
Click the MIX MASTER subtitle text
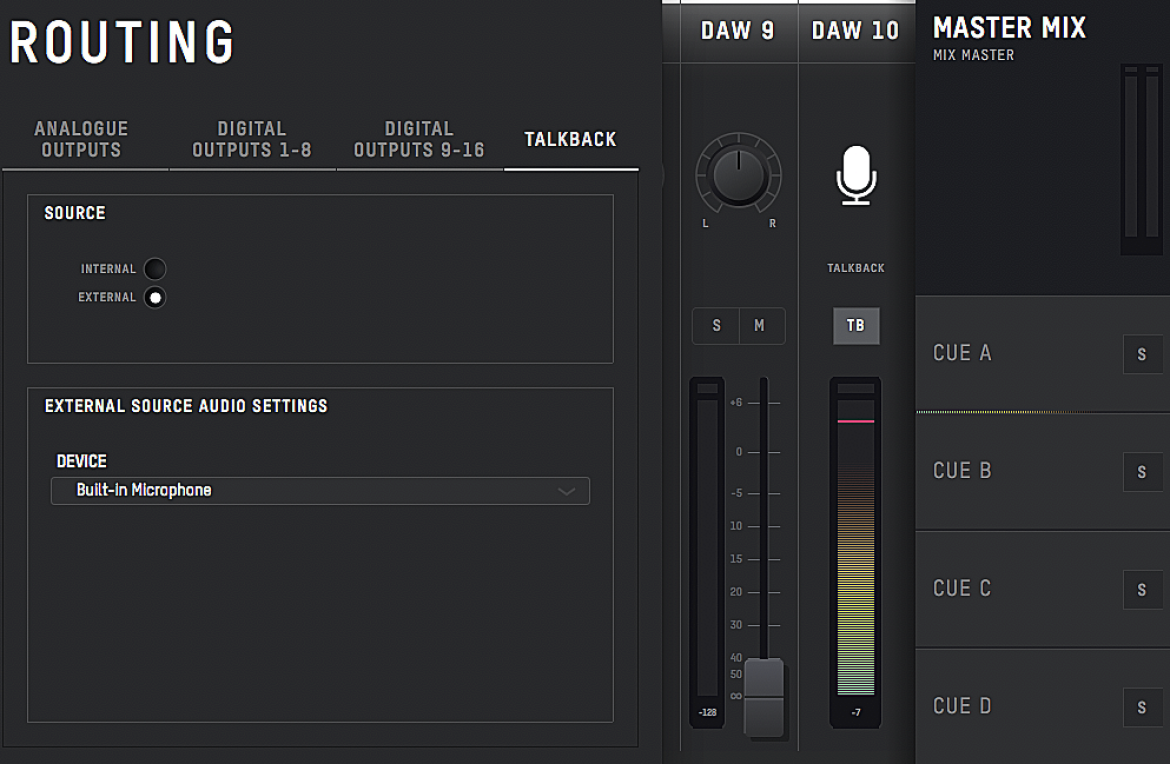tap(973, 55)
